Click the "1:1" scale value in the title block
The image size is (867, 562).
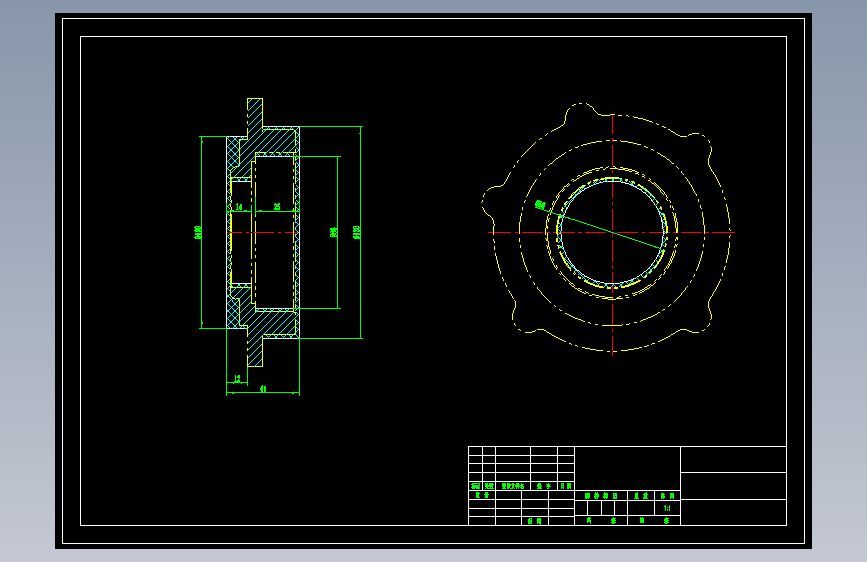click(x=667, y=508)
